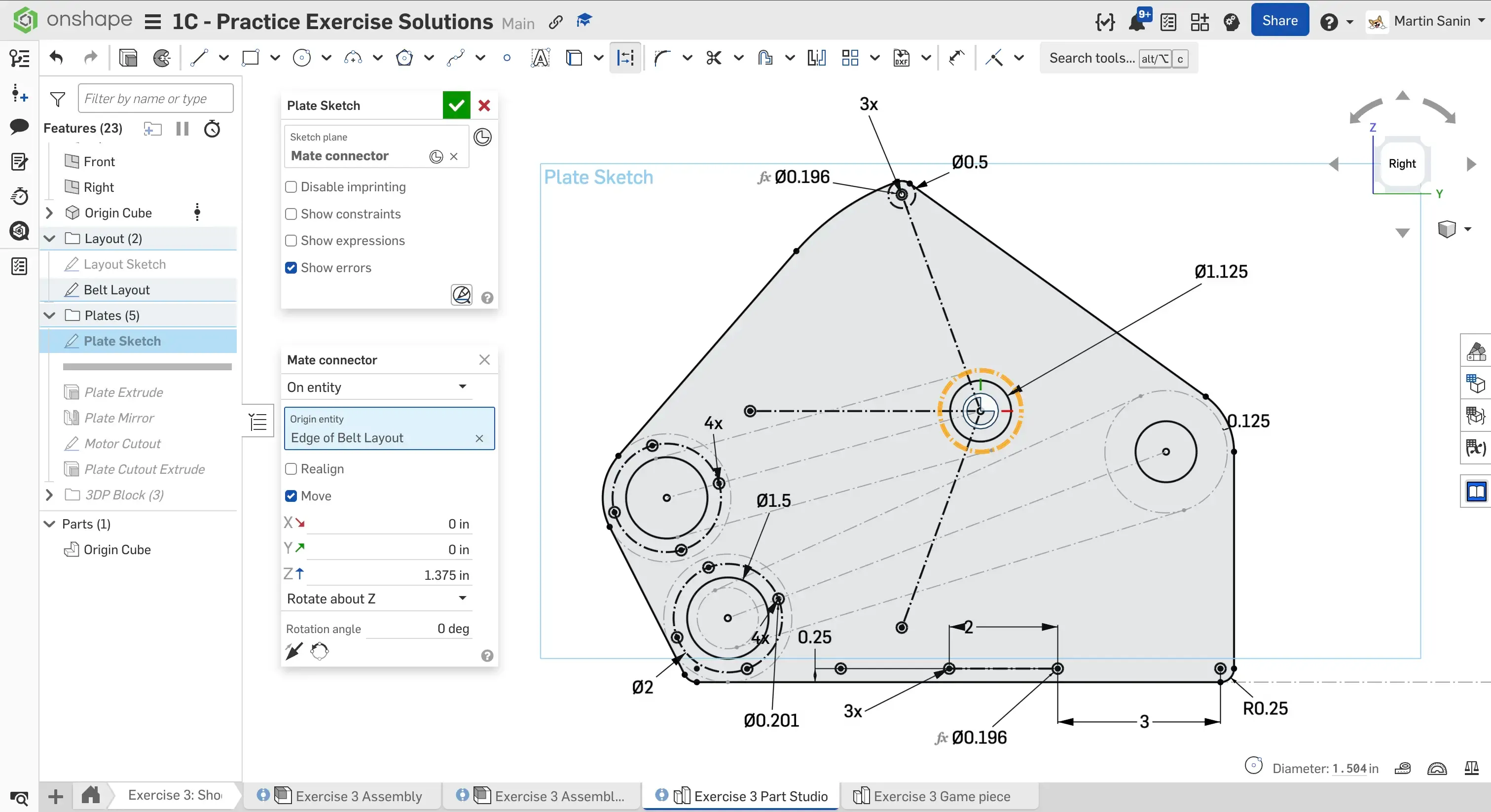This screenshot has width=1491, height=812.
Task: Click the Sketch fillet tool
Action: pyautogui.click(x=662, y=58)
